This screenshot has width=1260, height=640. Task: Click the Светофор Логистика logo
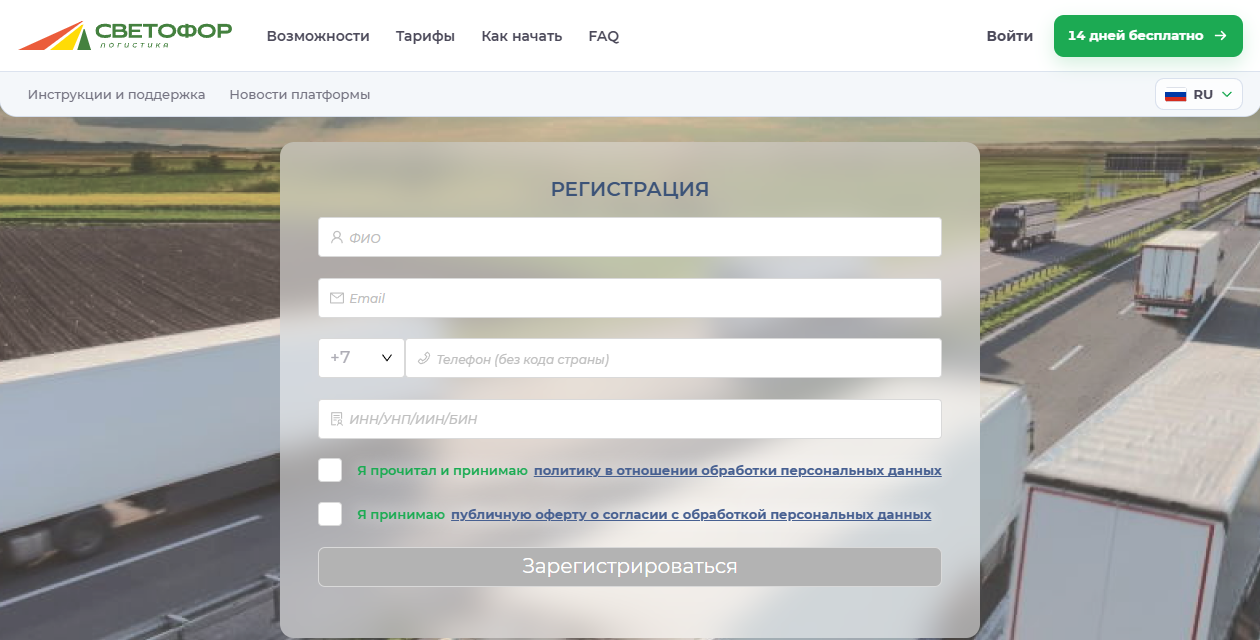point(125,35)
